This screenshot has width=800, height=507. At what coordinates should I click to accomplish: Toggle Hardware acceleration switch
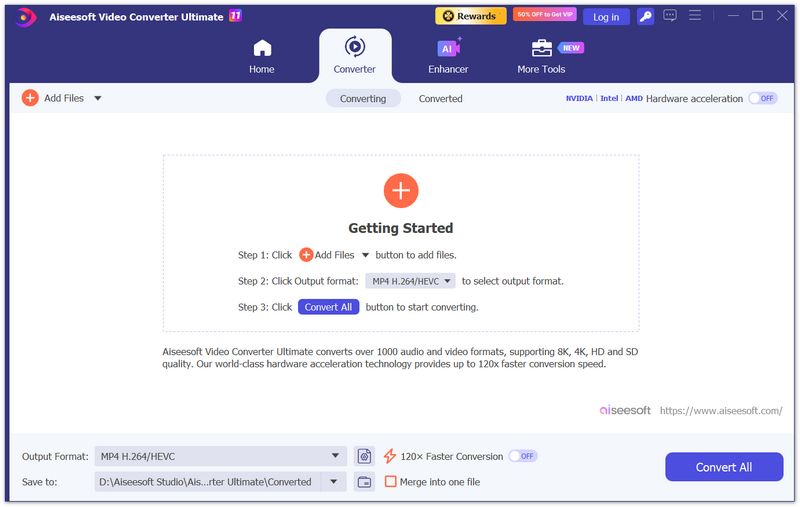(x=763, y=98)
